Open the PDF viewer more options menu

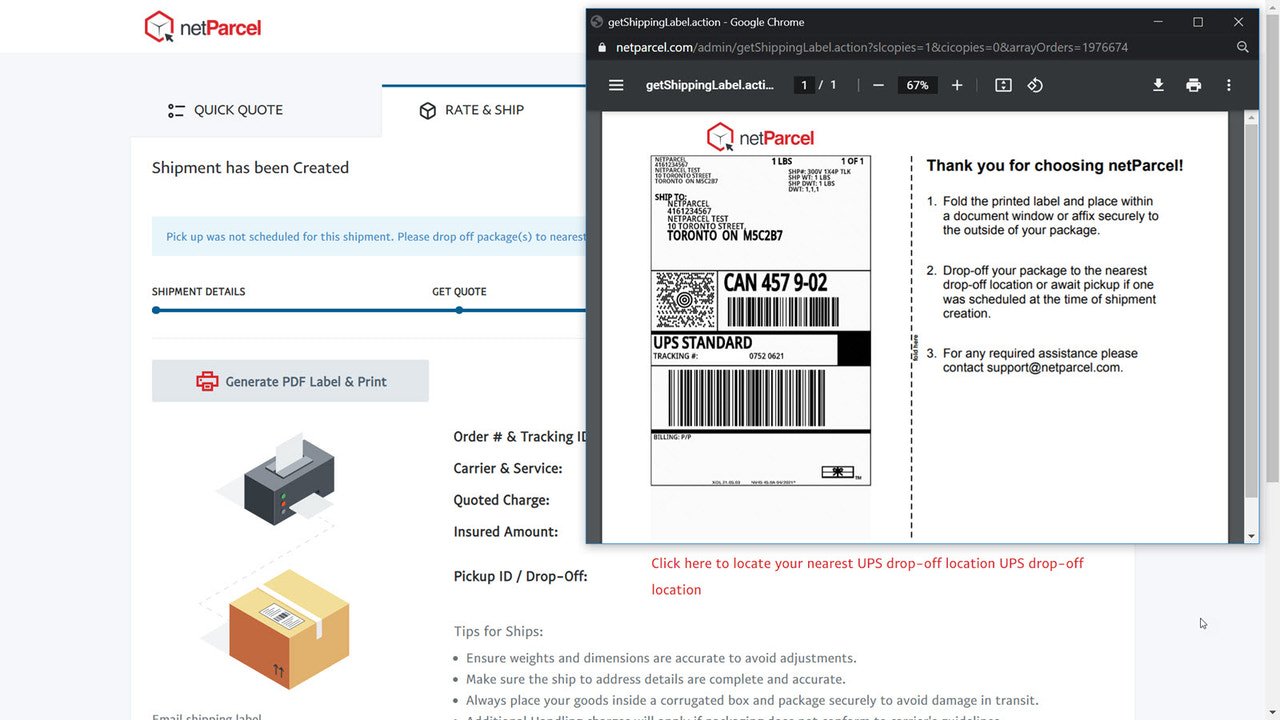[1228, 85]
